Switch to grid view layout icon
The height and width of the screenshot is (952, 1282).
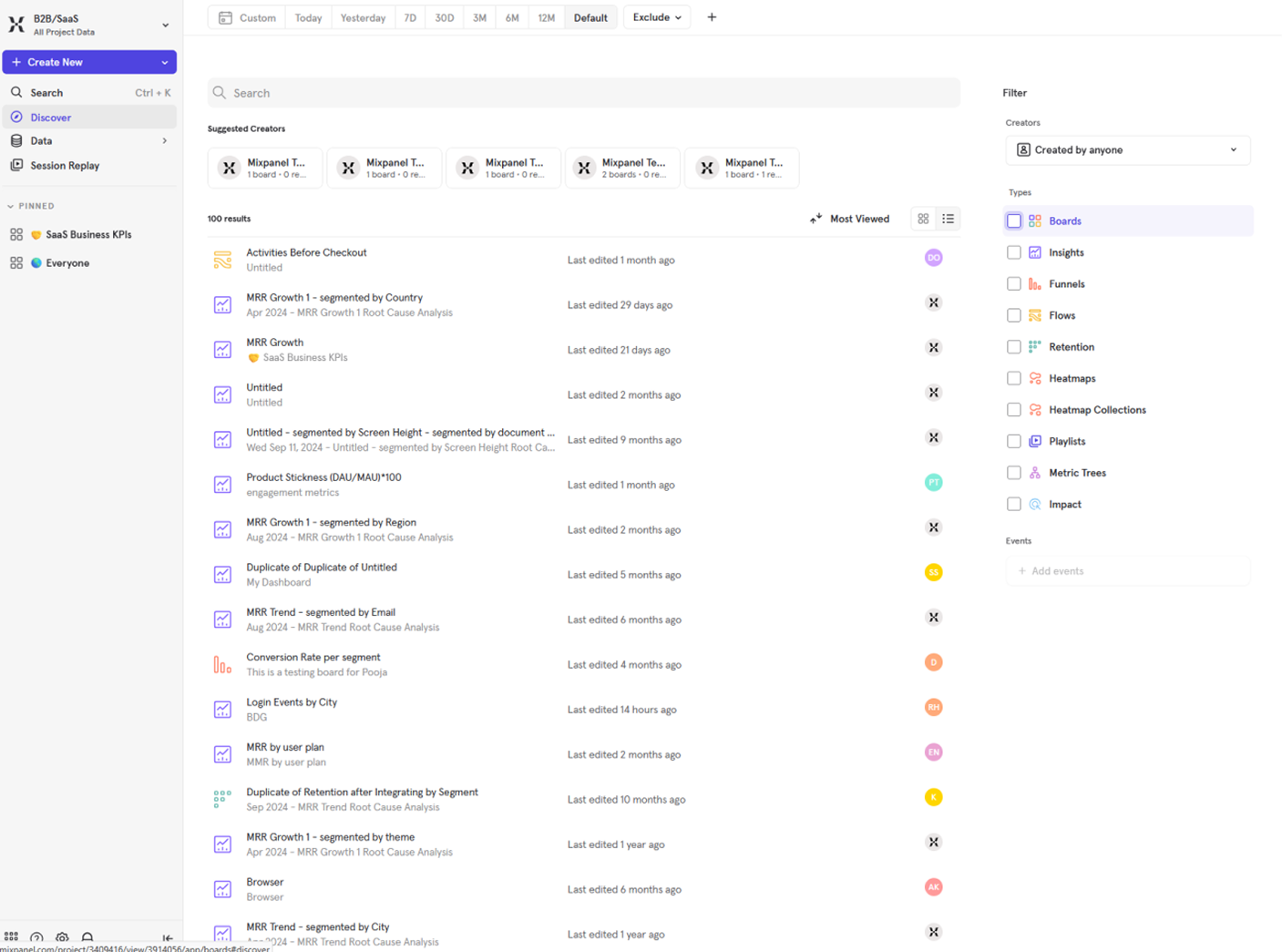[923, 219]
